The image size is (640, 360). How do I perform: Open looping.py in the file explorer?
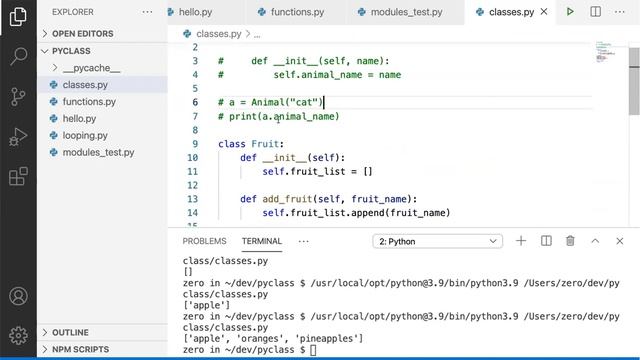[85, 136]
